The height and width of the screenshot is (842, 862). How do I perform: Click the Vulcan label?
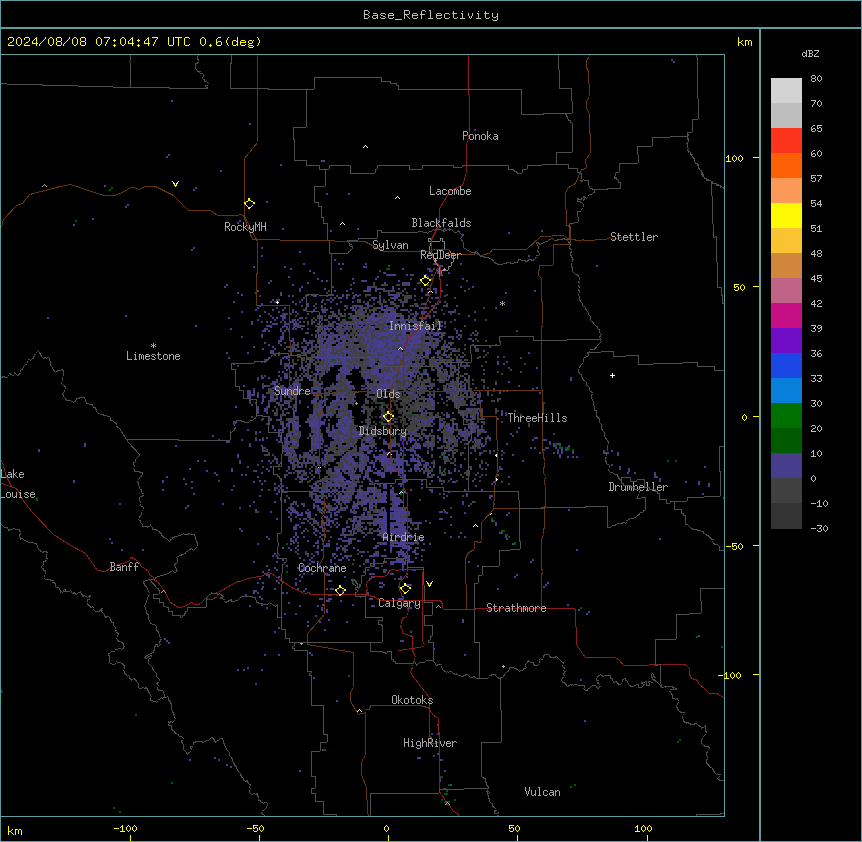click(x=542, y=792)
